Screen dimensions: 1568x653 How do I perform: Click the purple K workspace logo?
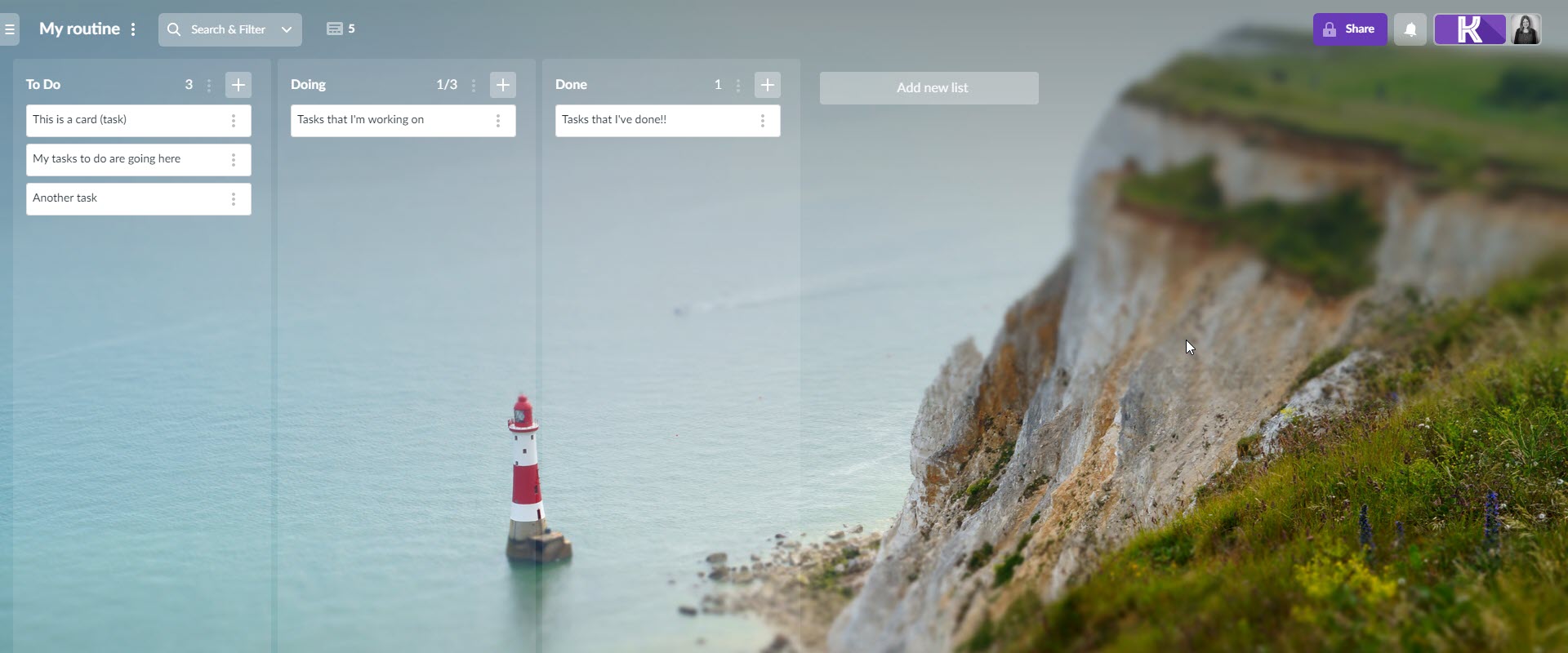coord(1470,29)
